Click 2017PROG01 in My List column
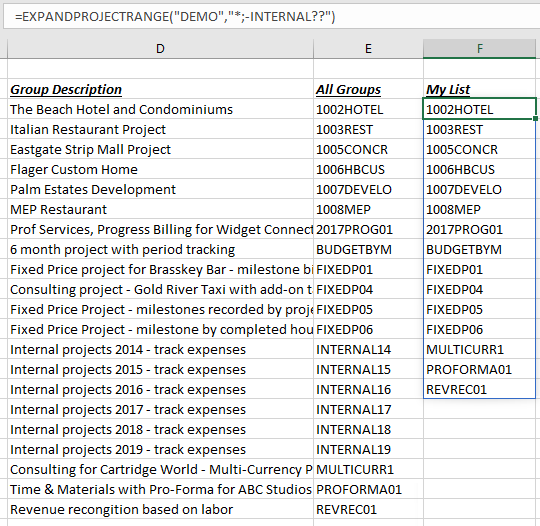This screenshot has width=540, height=526. pyautogui.click(x=479, y=229)
